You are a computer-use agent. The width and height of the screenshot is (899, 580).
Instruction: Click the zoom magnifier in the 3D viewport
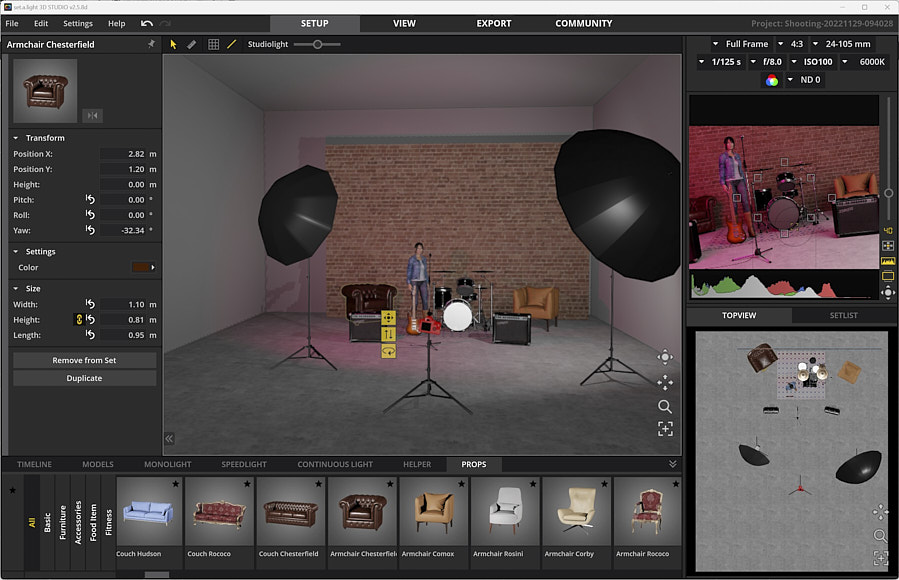click(665, 406)
